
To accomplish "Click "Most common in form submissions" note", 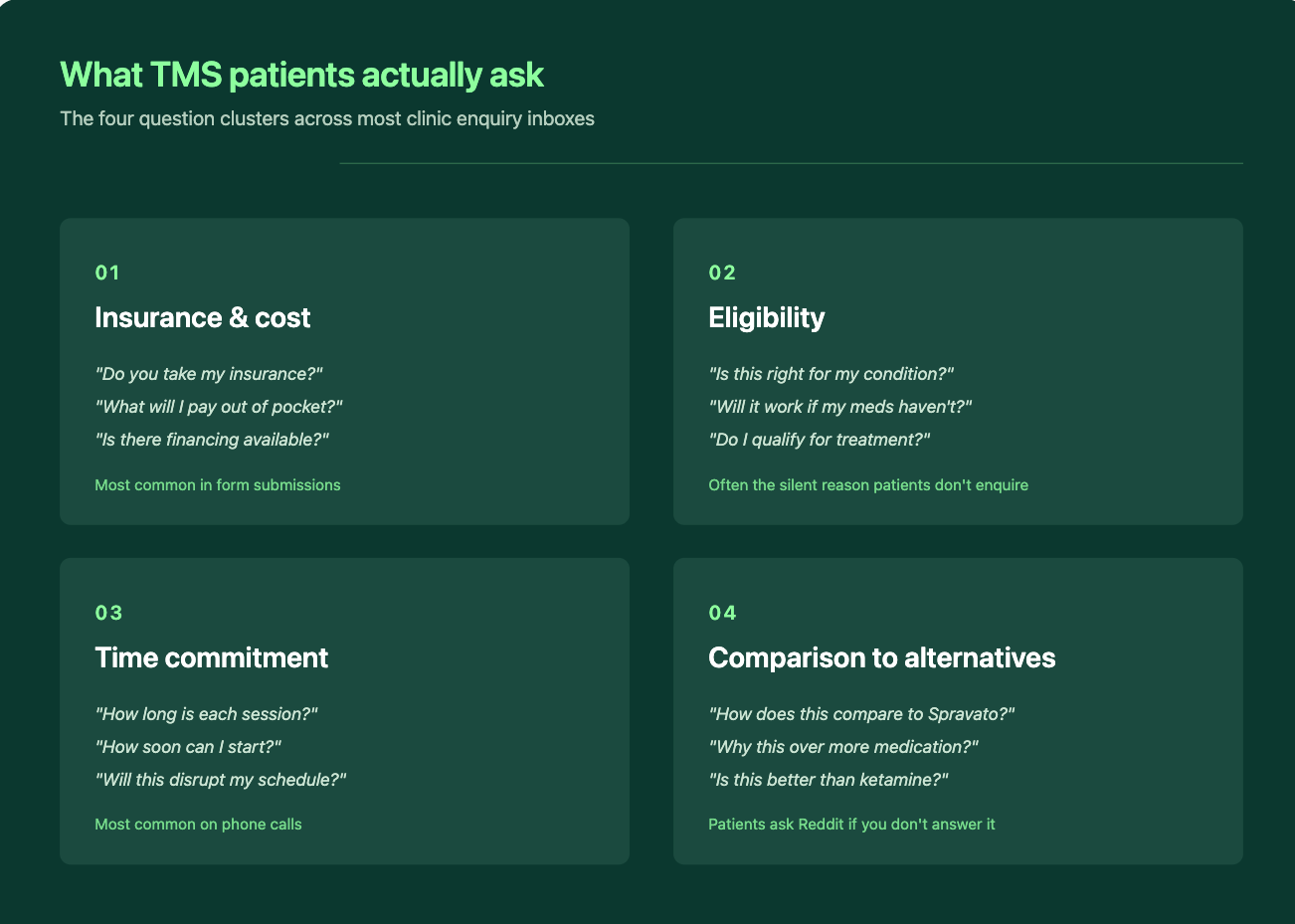I will coord(218,485).
